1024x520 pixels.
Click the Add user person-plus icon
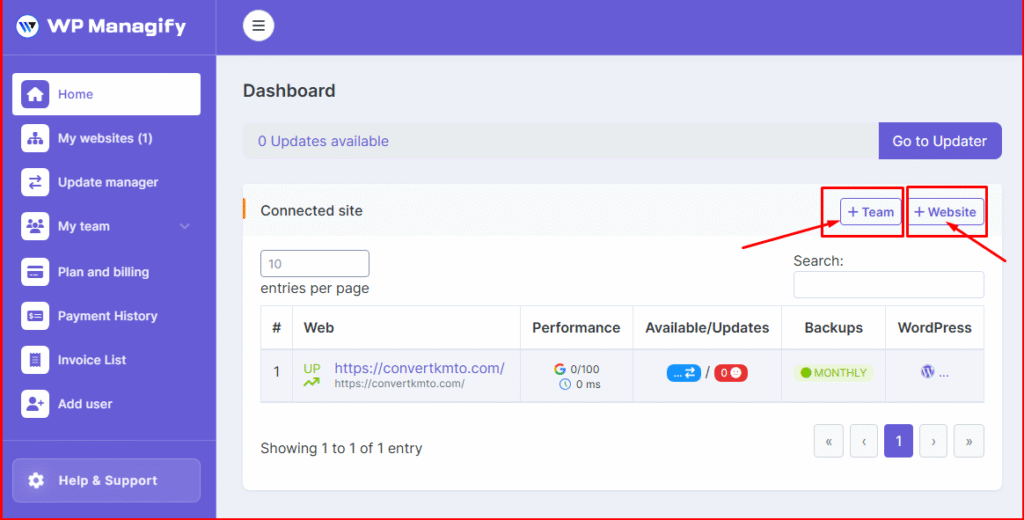[35, 404]
